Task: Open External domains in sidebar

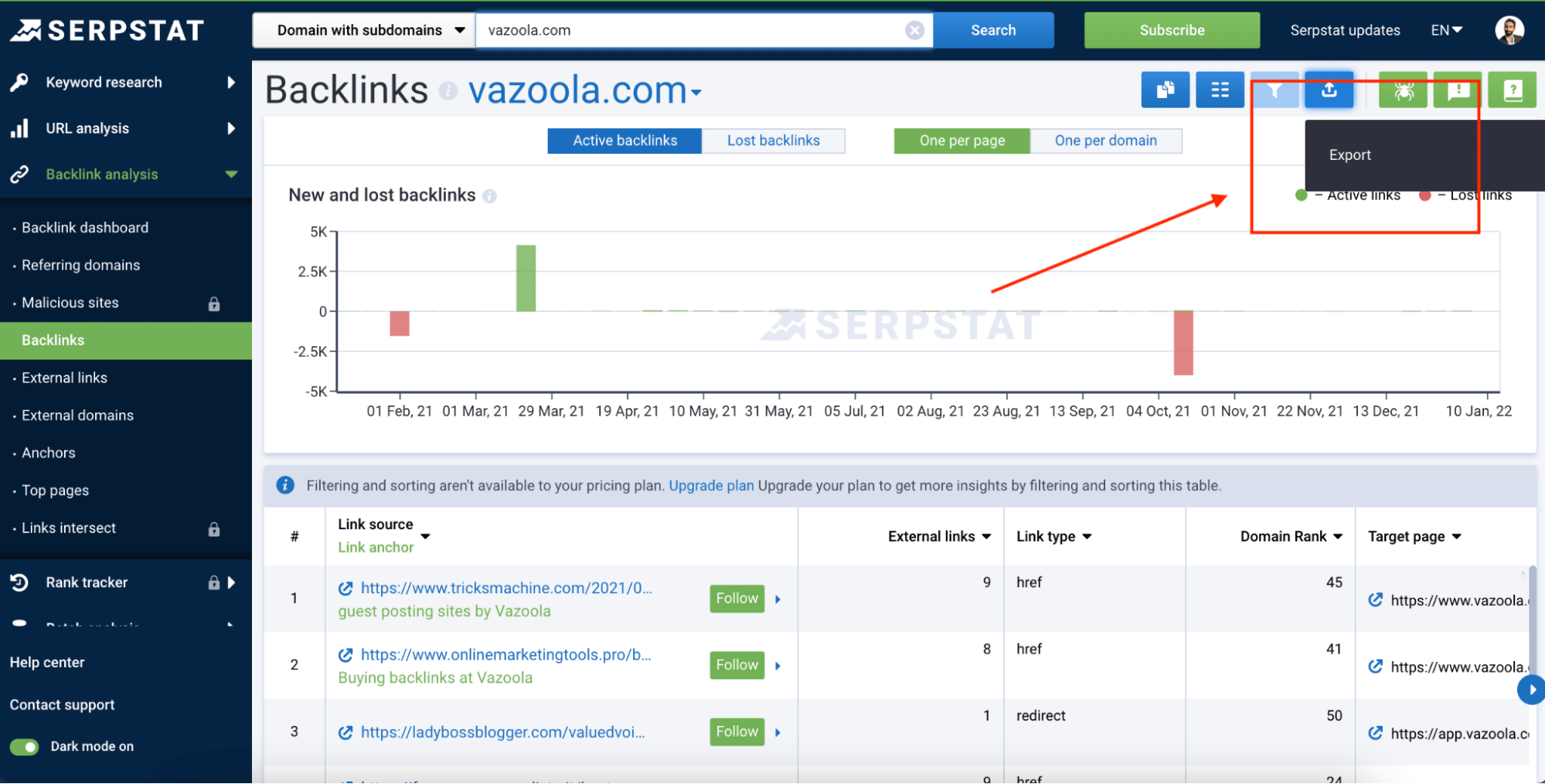Action: (77, 416)
